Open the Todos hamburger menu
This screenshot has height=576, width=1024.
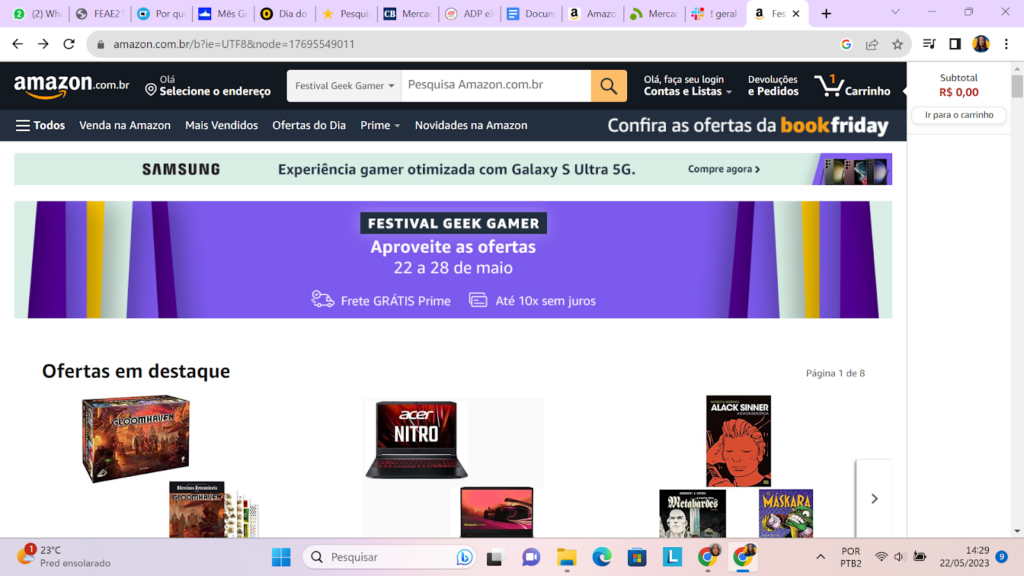40,125
